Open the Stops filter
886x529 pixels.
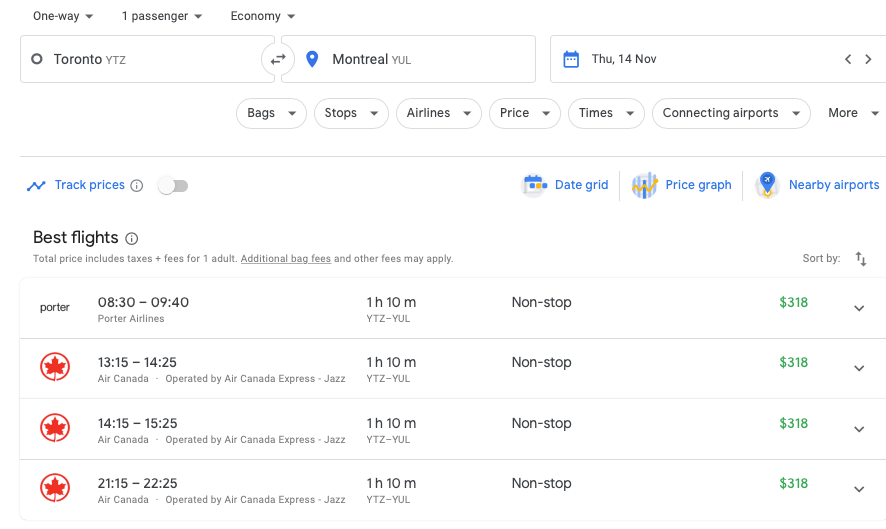[x=351, y=113]
